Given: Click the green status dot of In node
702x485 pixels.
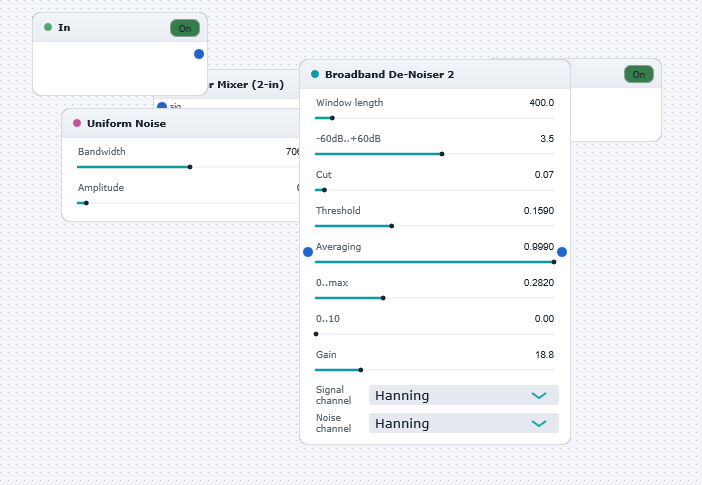Looking at the screenshot, I should (x=48, y=27).
